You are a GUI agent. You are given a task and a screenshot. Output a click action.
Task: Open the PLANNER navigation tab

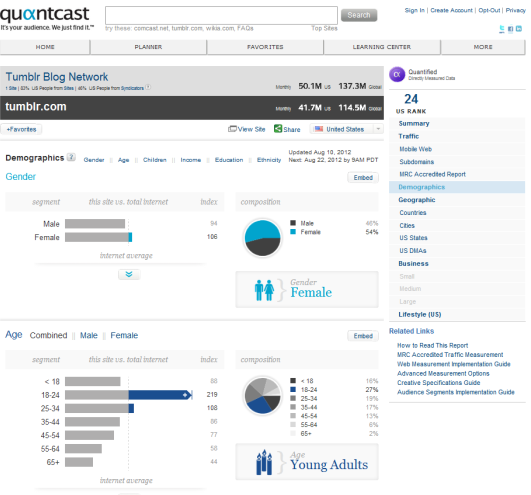pos(148,47)
